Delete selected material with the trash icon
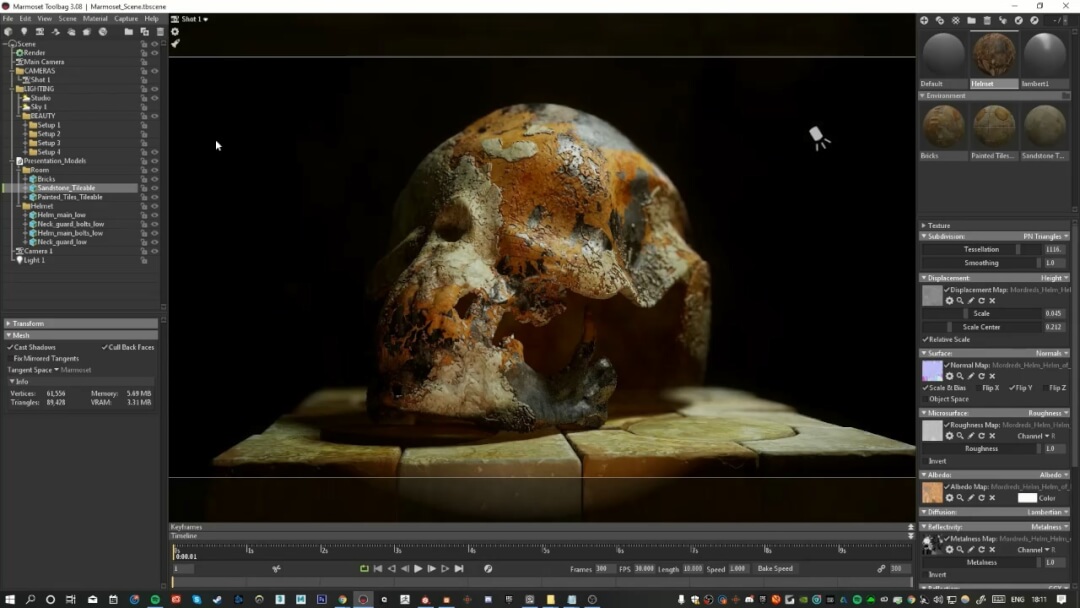The width and height of the screenshot is (1080, 608). 987,21
